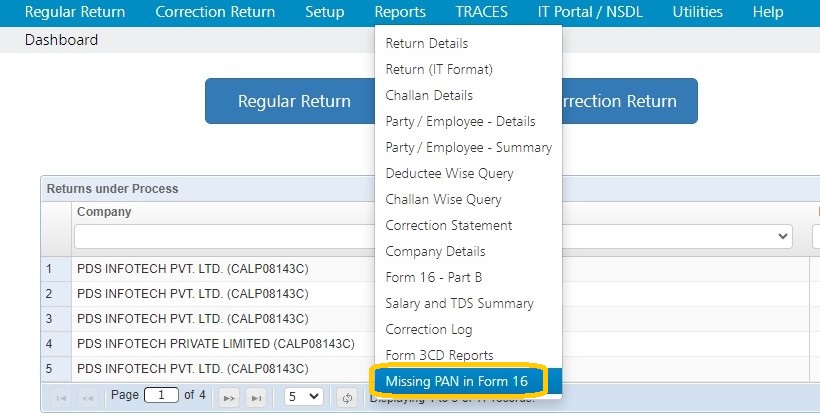
Task: Open the Utilities menu
Action: tap(698, 12)
